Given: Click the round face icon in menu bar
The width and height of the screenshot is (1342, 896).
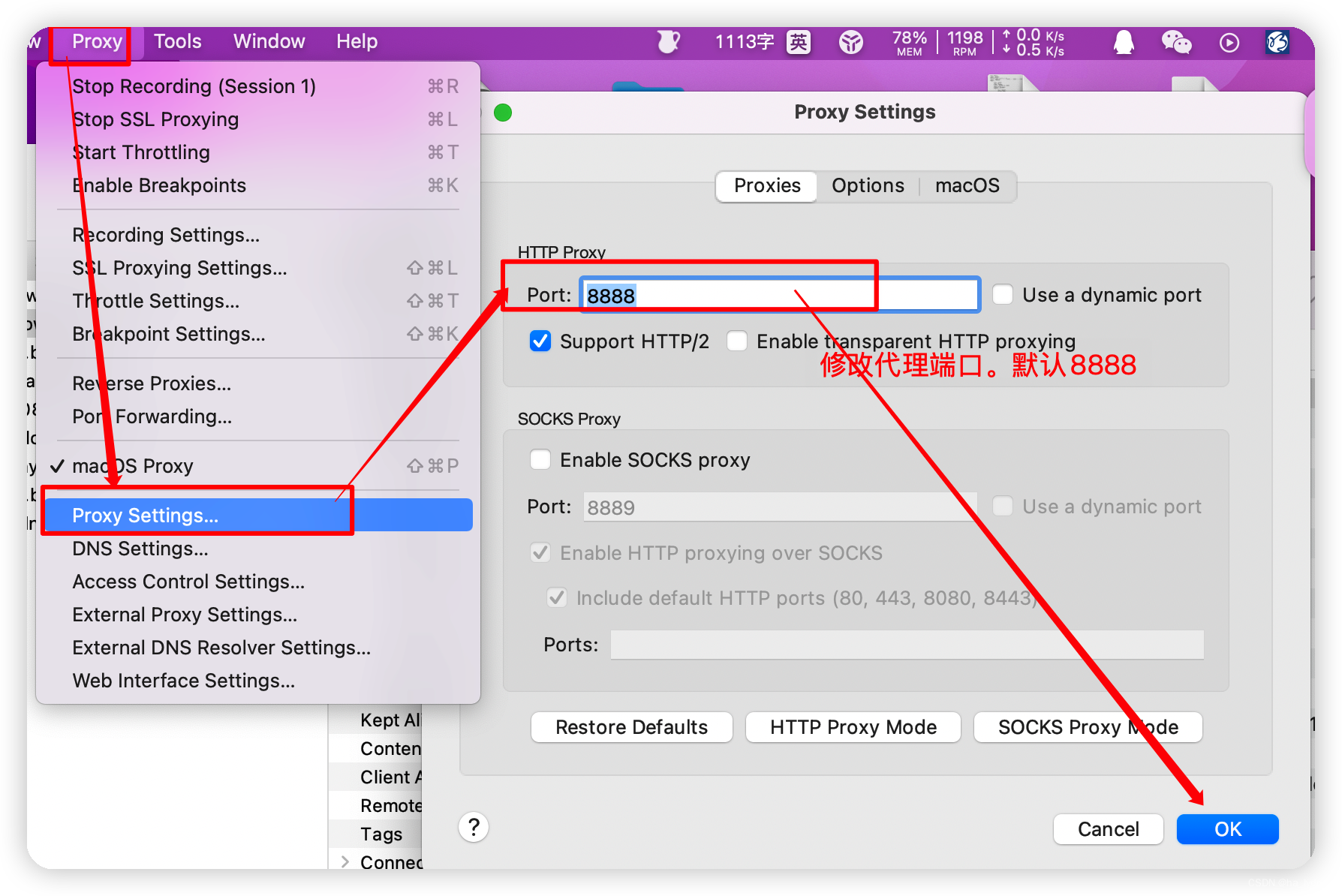Looking at the screenshot, I should (851, 42).
